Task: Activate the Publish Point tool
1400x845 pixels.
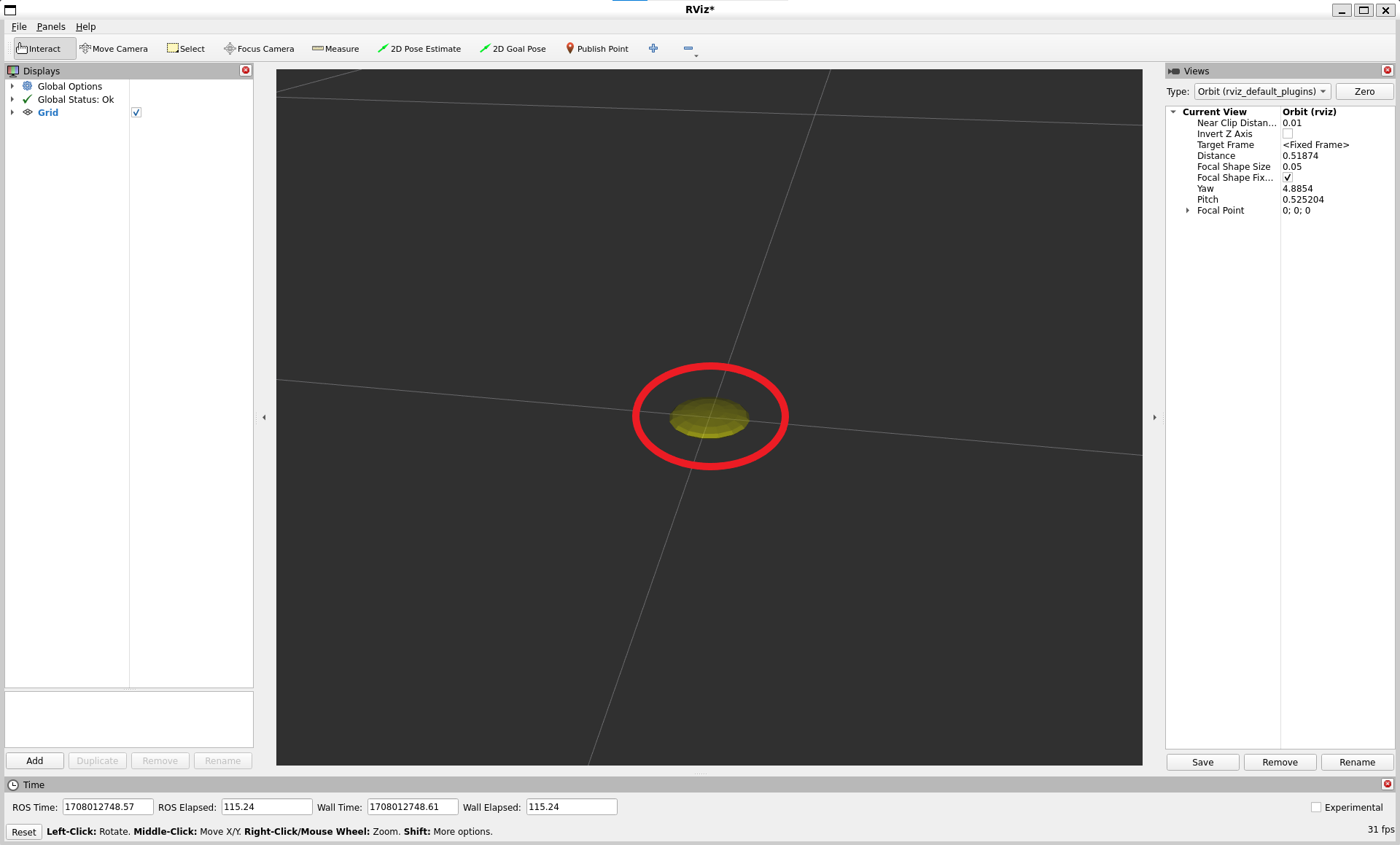Action: [597, 49]
